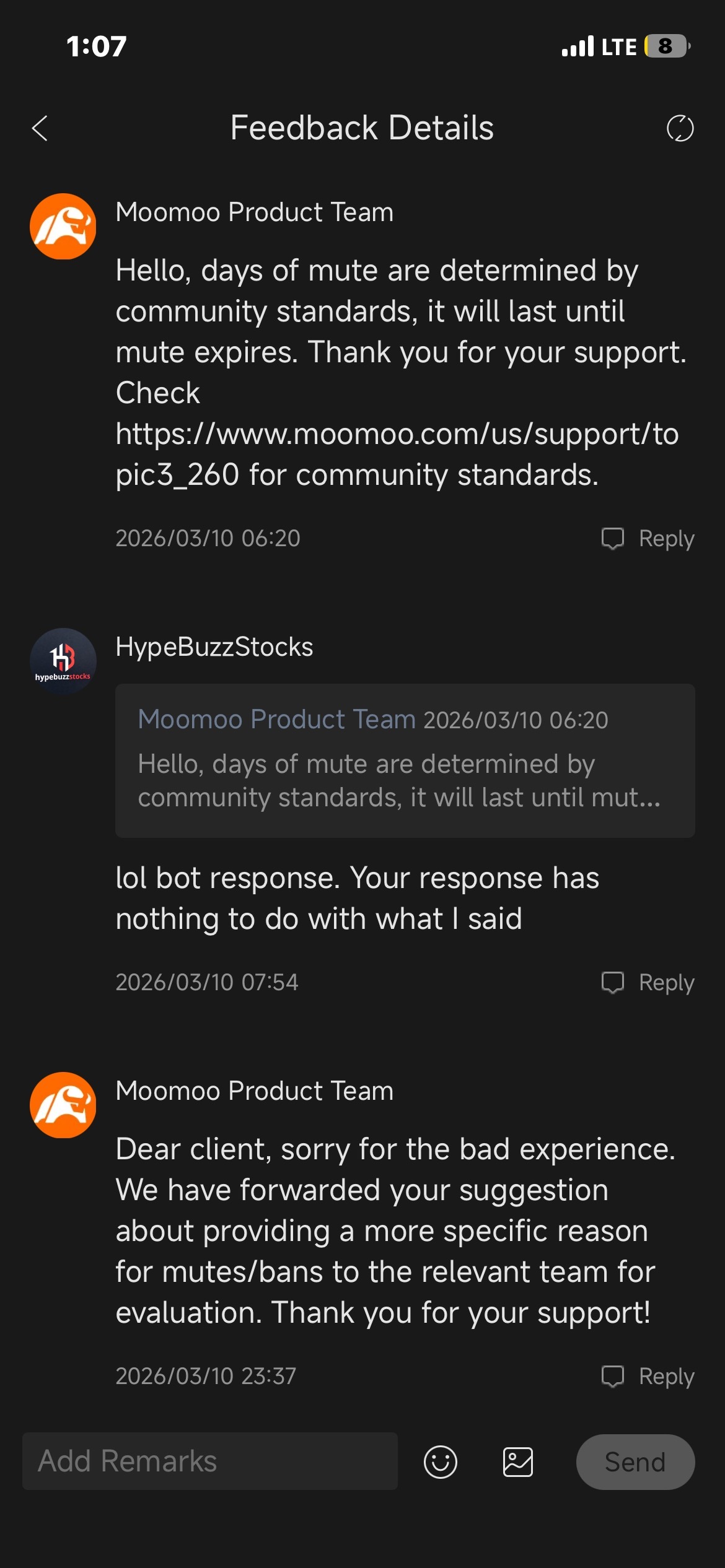Tap the Send button
Image resolution: width=725 pixels, height=1568 pixels.
pos(635,1462)
